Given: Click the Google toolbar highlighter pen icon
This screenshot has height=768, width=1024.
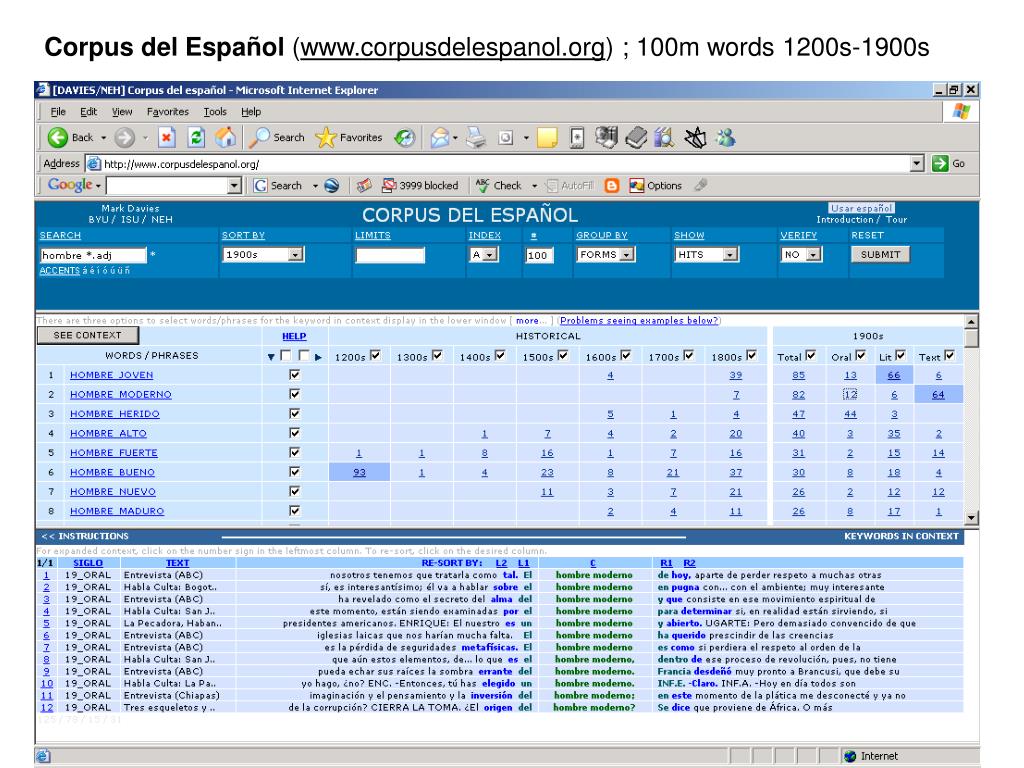Looking at the screenshot, I should point(701,185).
